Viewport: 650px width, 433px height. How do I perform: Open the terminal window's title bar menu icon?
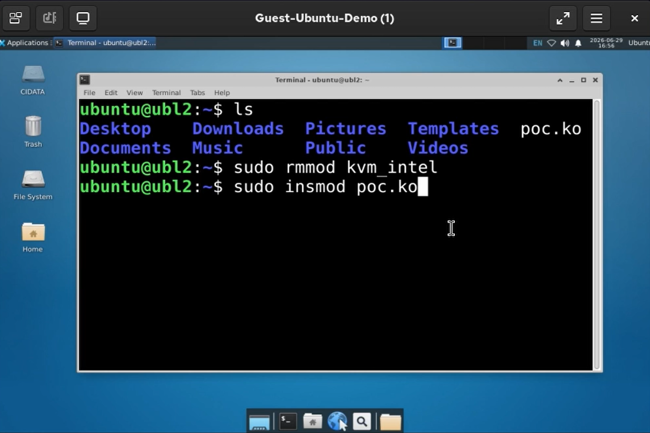(85, 80)
